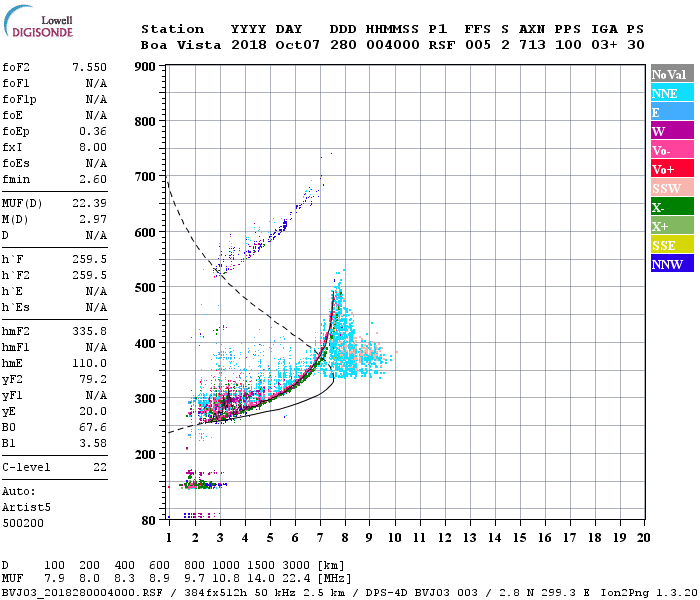700x600 pixels.
Task: Click the fxI value 8.00
Action: click(x=93, y=147)
